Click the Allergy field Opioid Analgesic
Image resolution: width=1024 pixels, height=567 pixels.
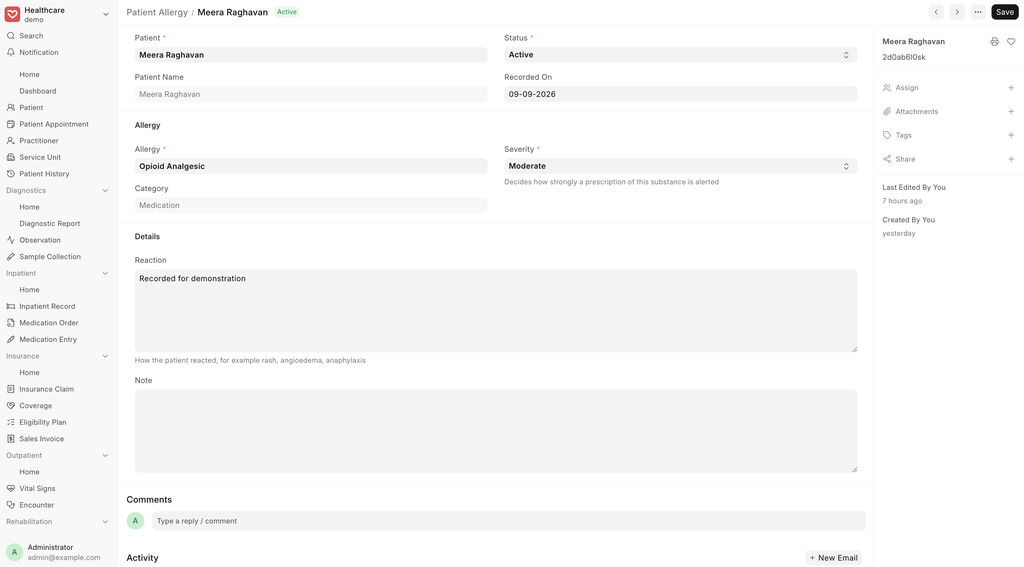point(311,166)
